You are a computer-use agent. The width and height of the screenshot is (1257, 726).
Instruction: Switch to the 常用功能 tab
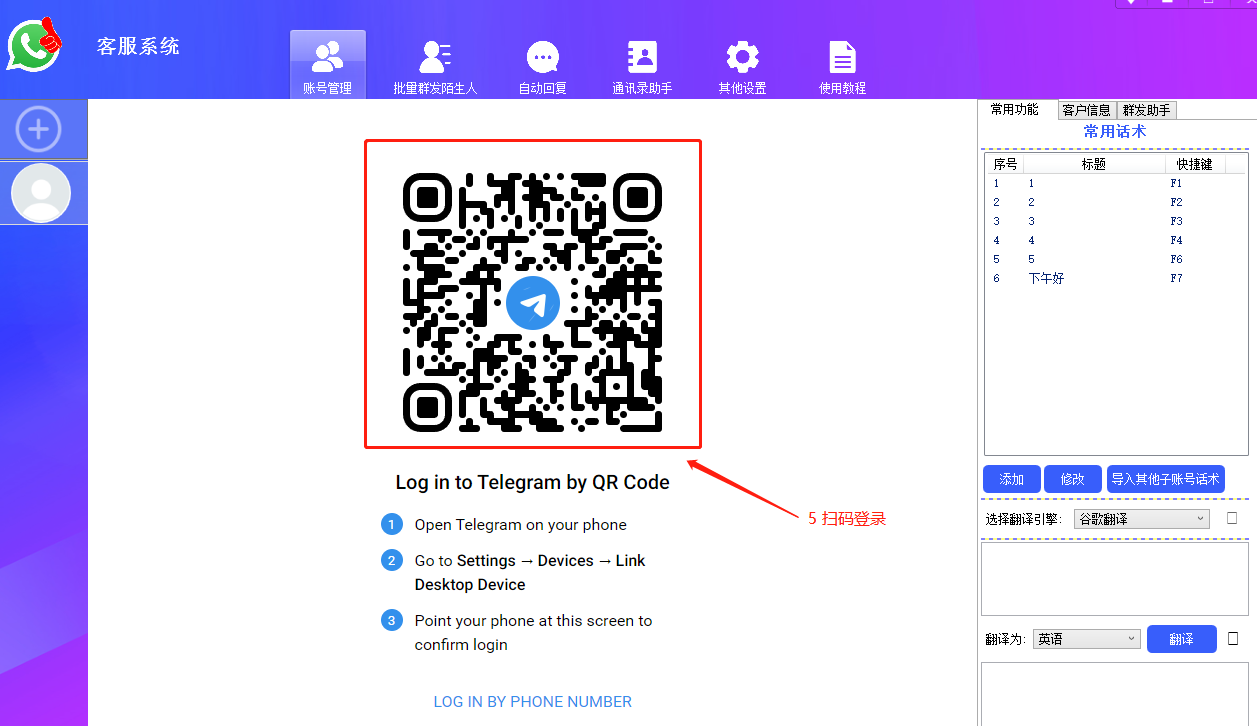coord(1014,110)
